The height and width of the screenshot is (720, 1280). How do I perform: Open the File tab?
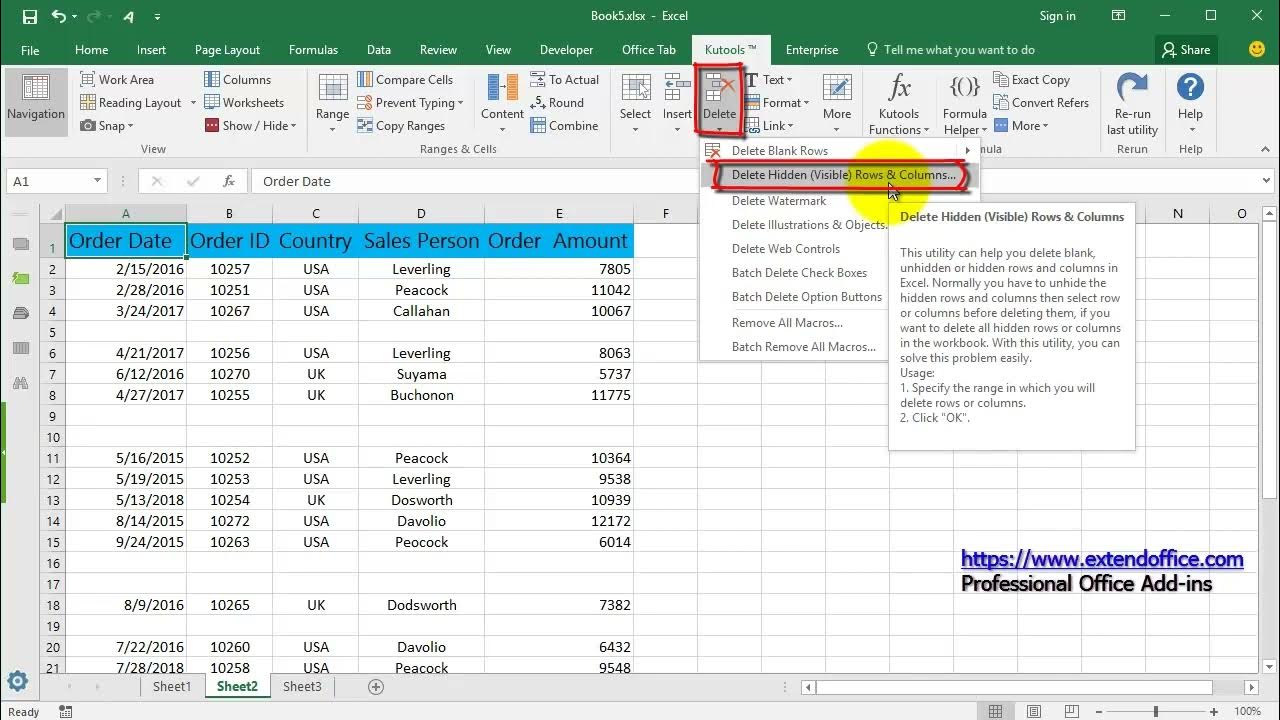click(30, 50)
